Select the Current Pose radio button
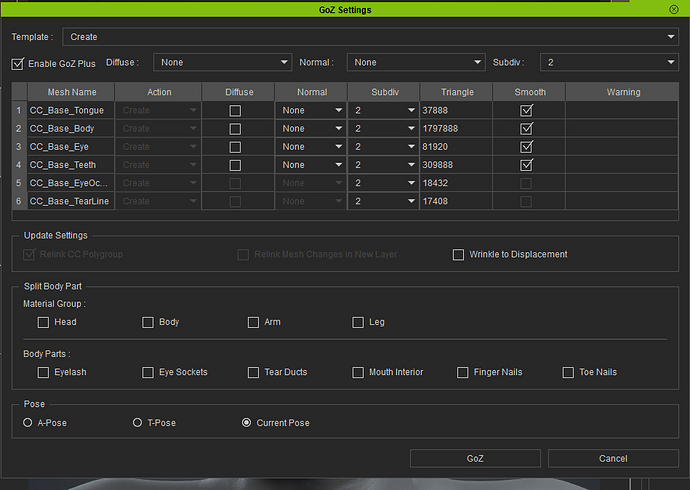Image resolution: width=690 pixels, height=490 pixels. 246,423
